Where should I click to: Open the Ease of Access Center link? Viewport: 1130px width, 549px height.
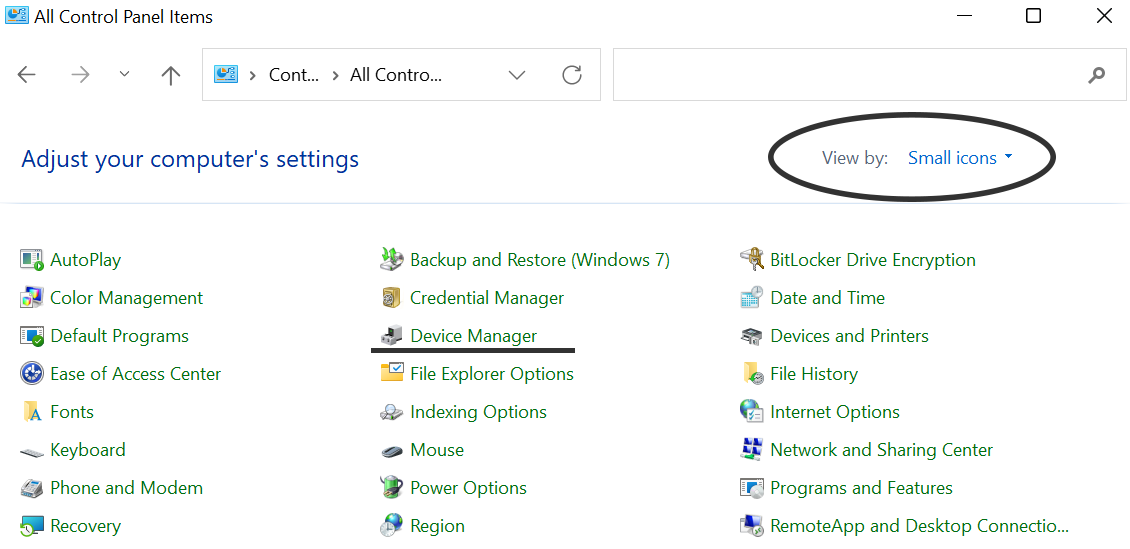tap(135, 374)
